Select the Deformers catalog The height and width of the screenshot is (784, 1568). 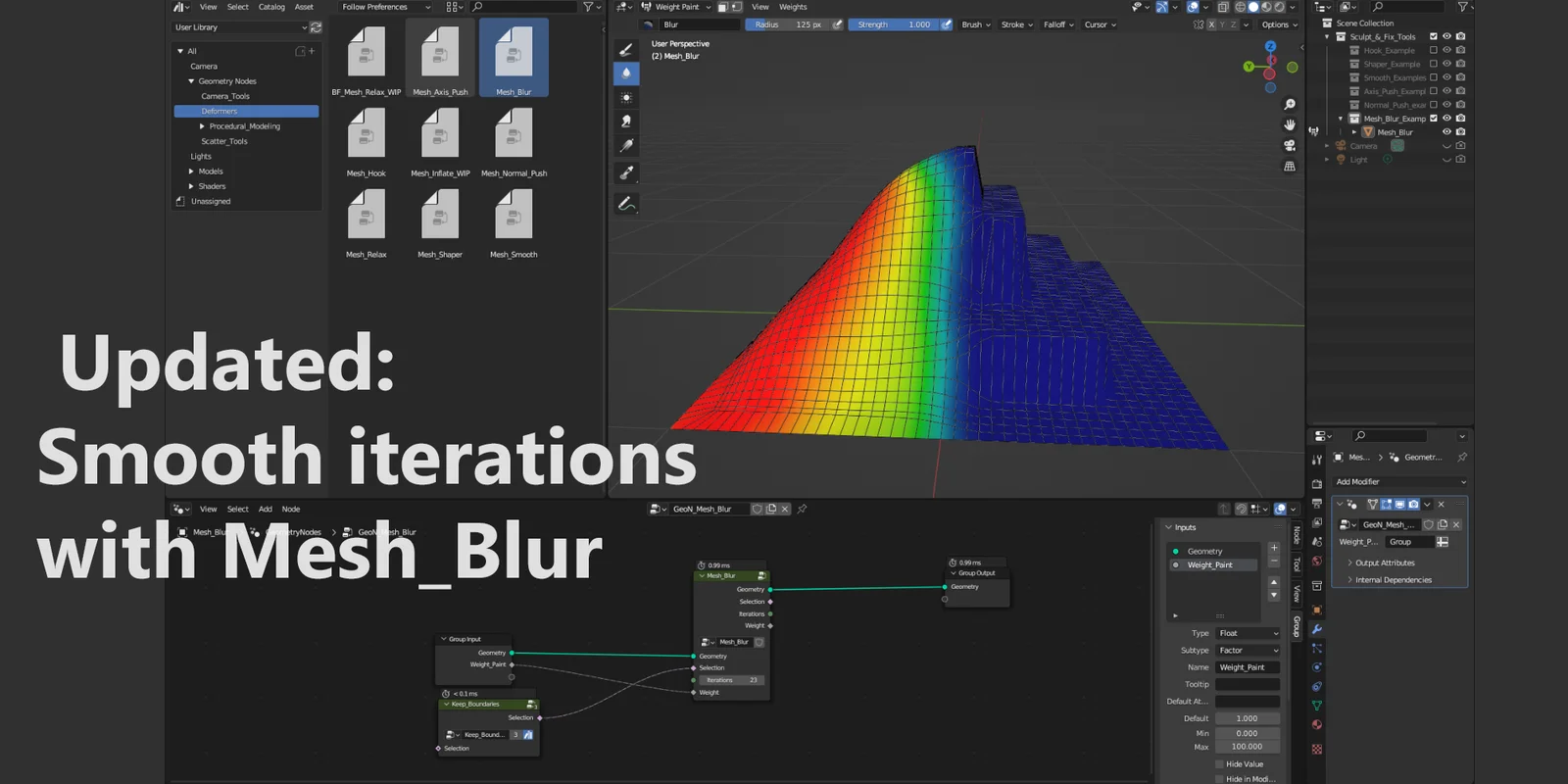[x=247, y=112]
